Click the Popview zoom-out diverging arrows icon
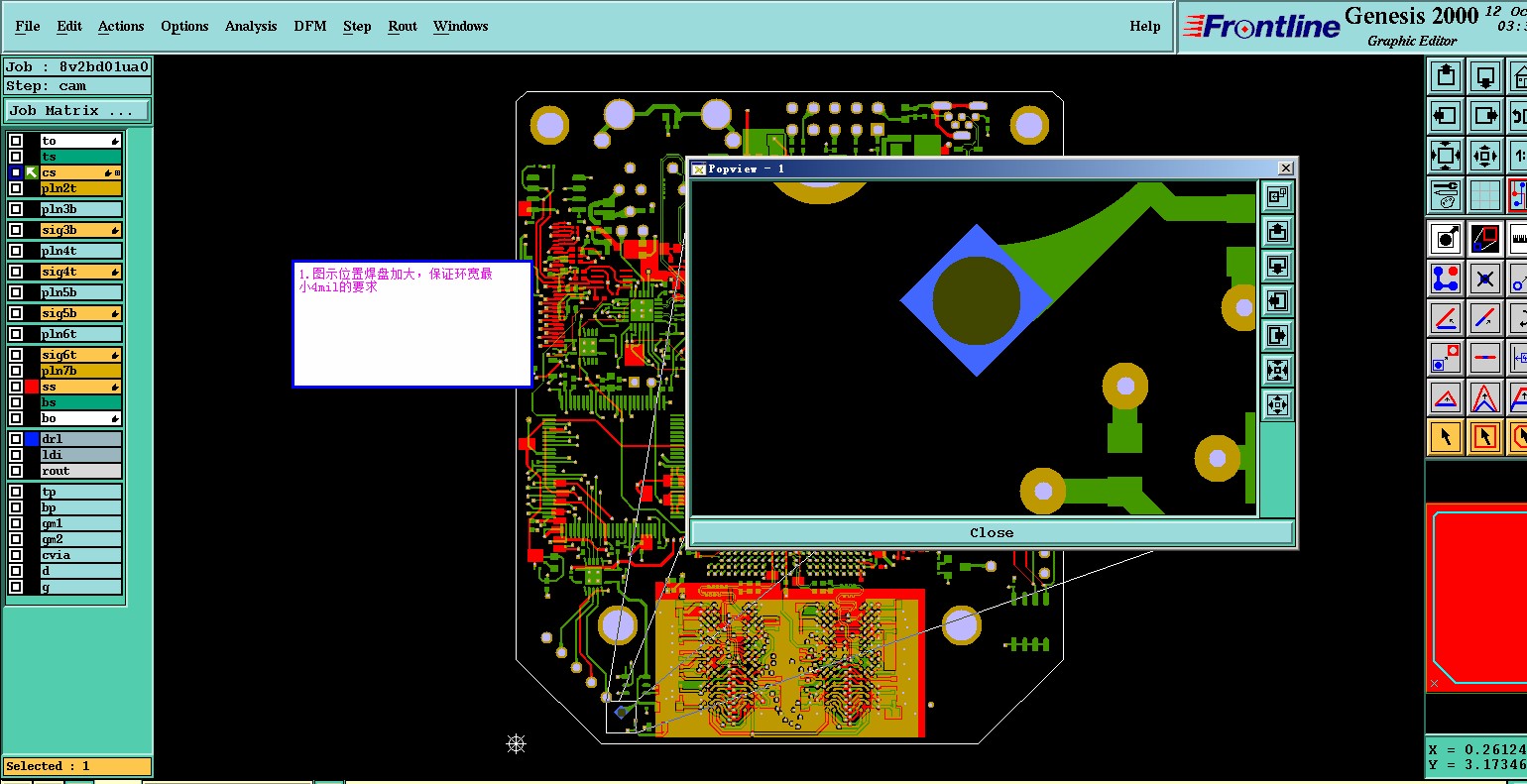 (x=1277, y=404)
